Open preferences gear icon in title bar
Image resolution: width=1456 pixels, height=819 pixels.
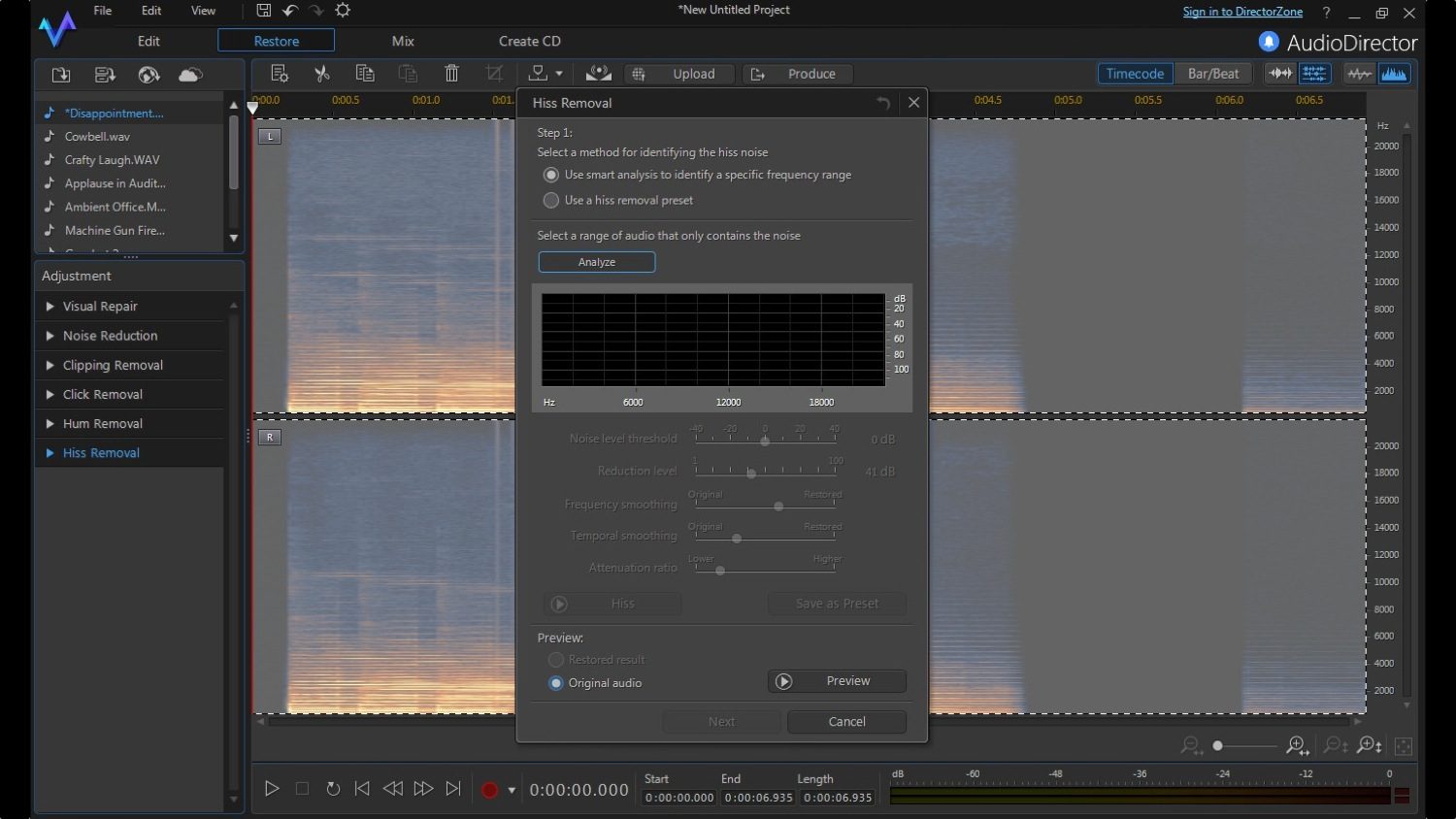[x=343, y=11]
